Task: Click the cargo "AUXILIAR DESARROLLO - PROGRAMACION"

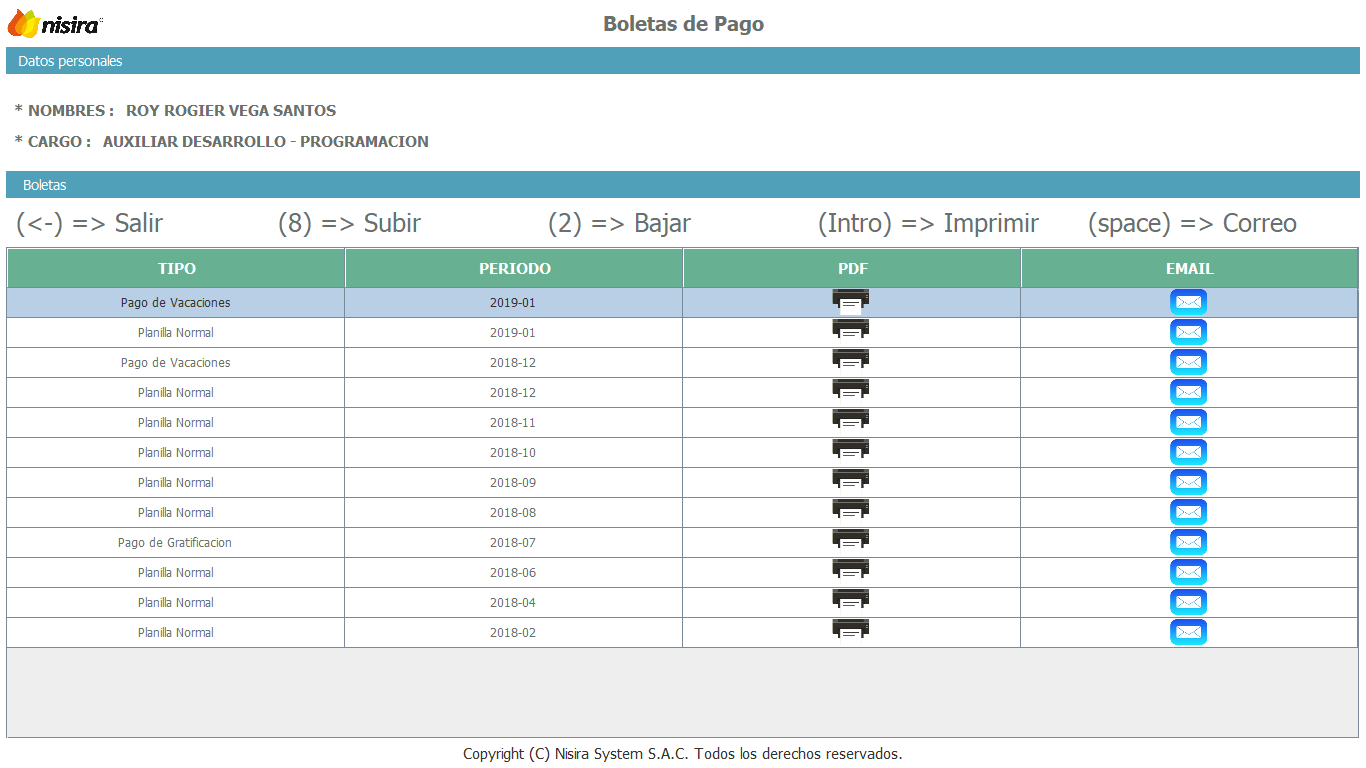Action: 266,142
